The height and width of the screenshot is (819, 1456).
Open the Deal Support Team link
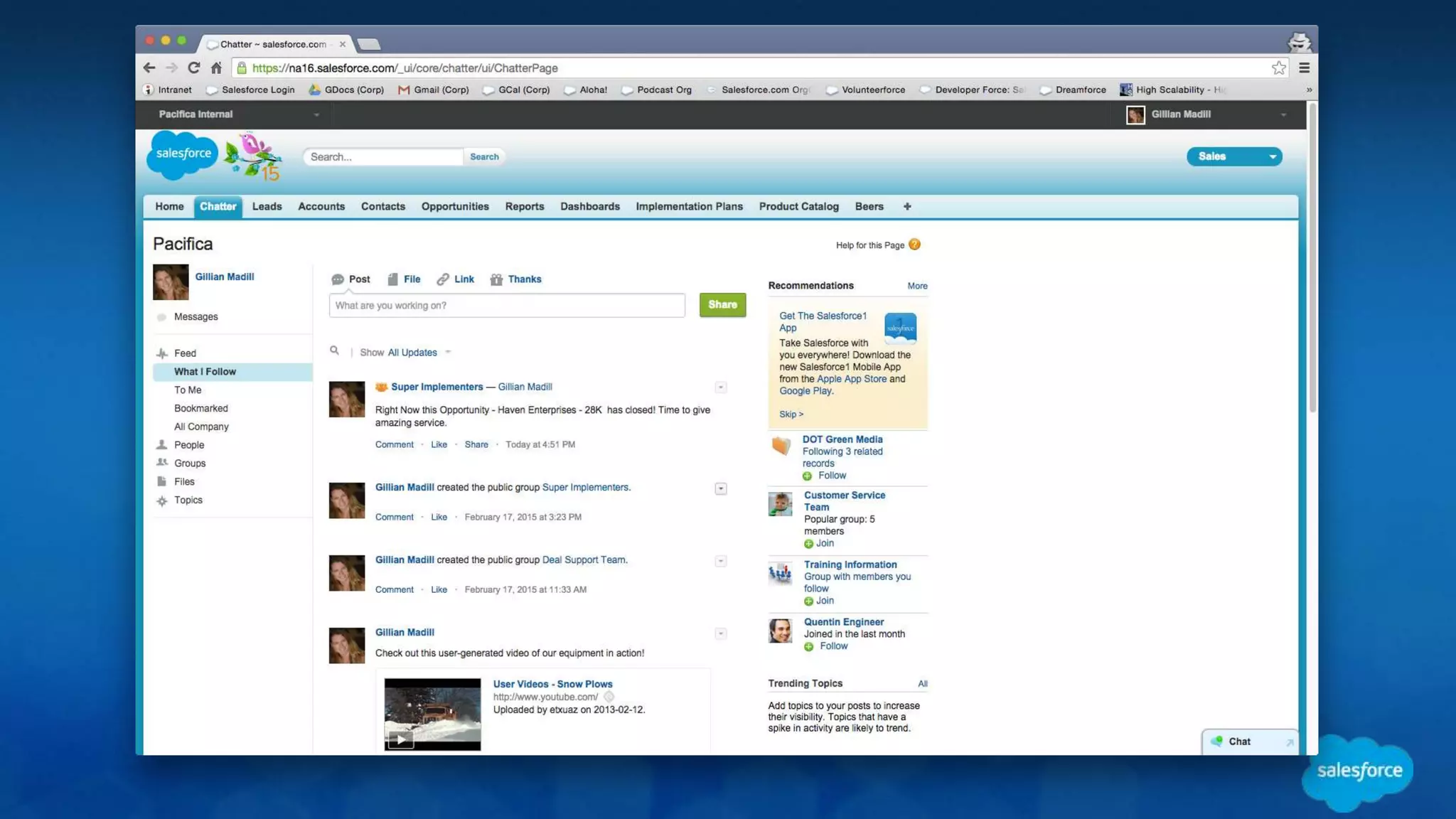[x=584, y=560]
